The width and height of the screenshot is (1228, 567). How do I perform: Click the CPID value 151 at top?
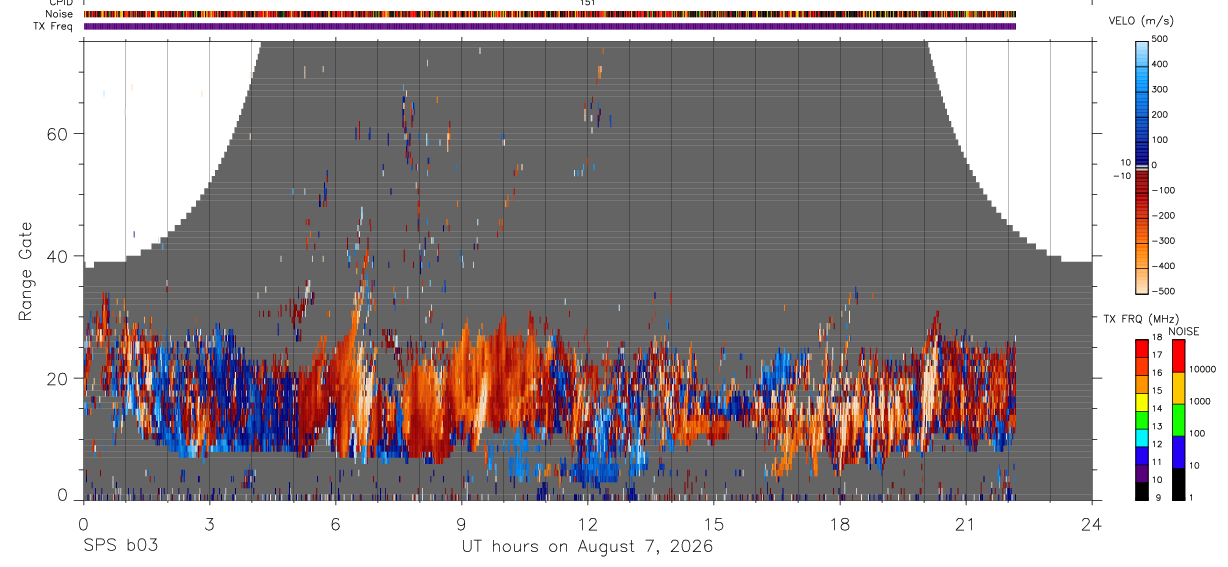pos(587,3)
